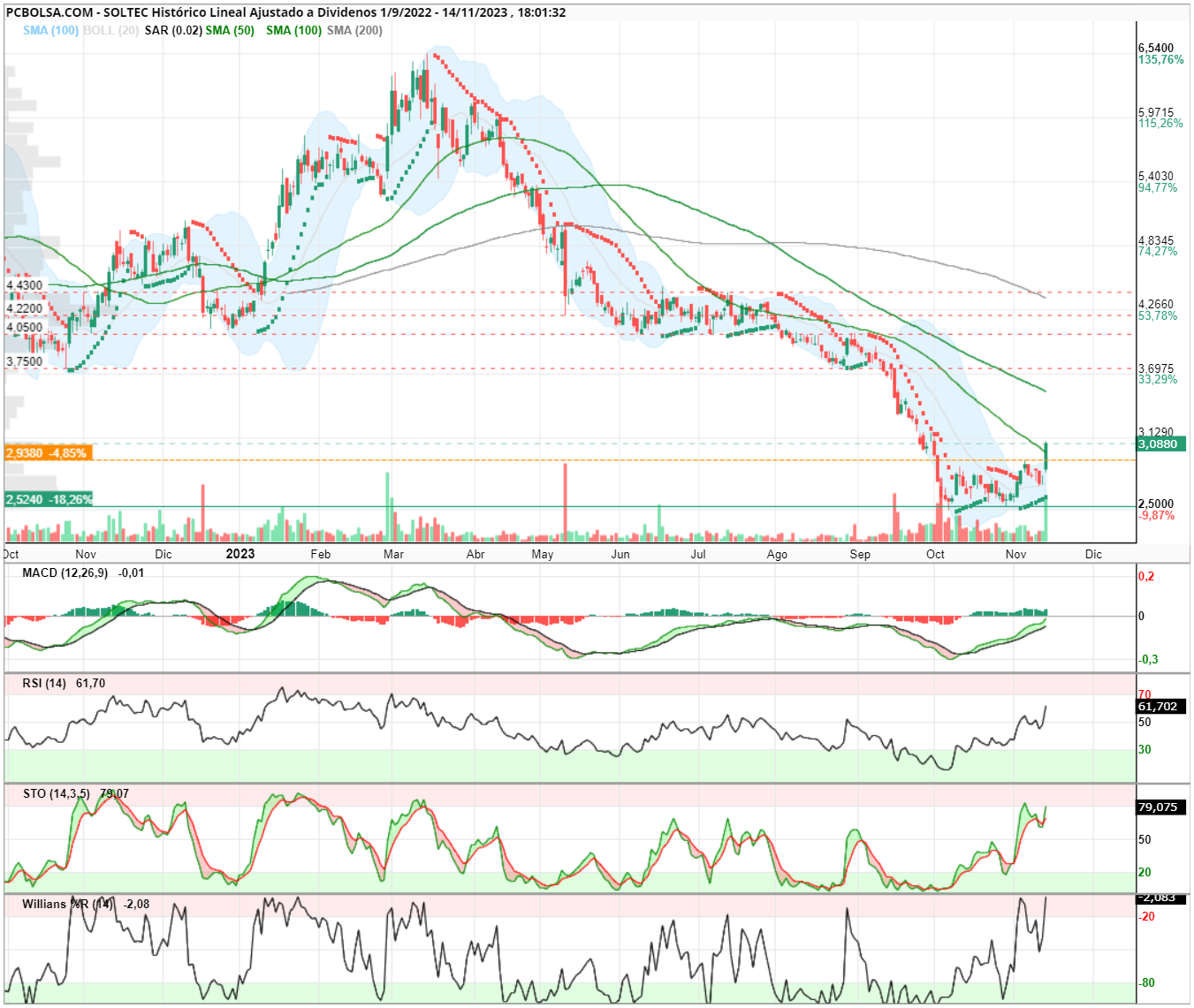Click the May month label
The width and height of the screenshot is (1194, 1008).
click(x=543, y=554)
